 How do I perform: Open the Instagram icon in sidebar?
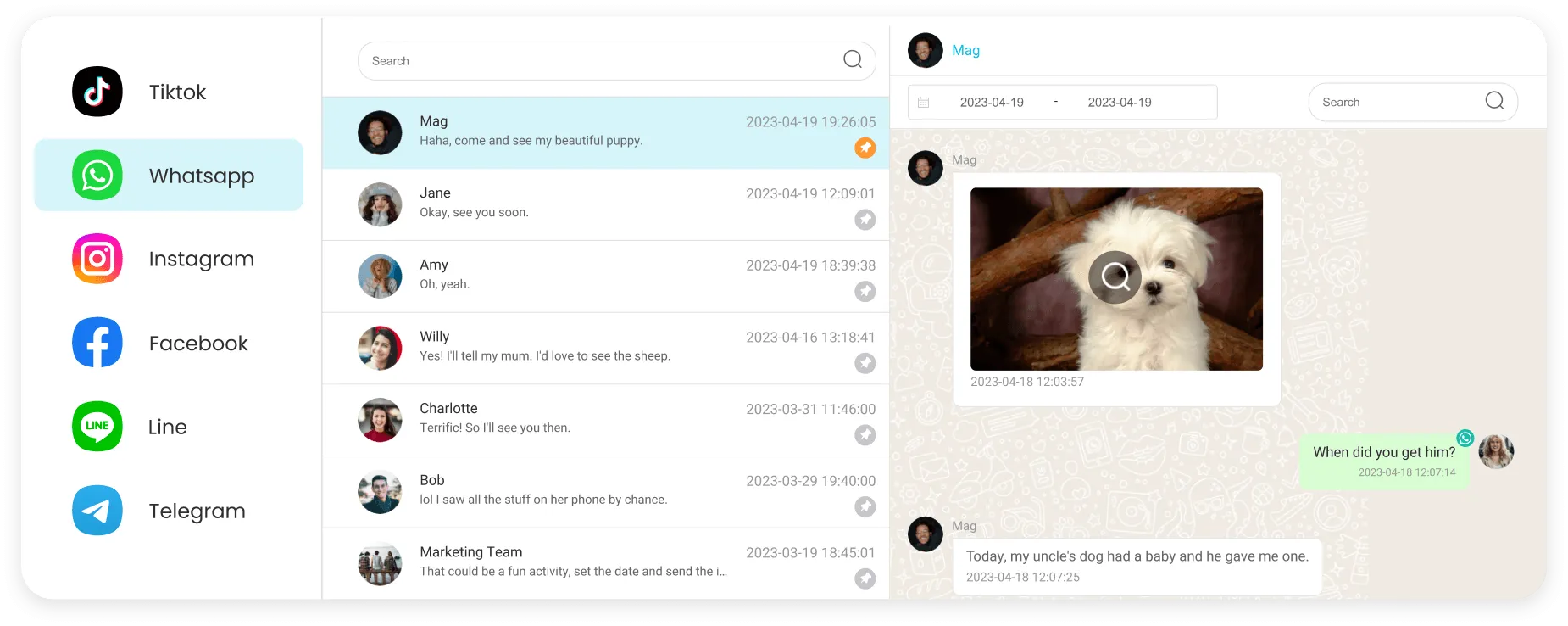(x=97, y=259)
